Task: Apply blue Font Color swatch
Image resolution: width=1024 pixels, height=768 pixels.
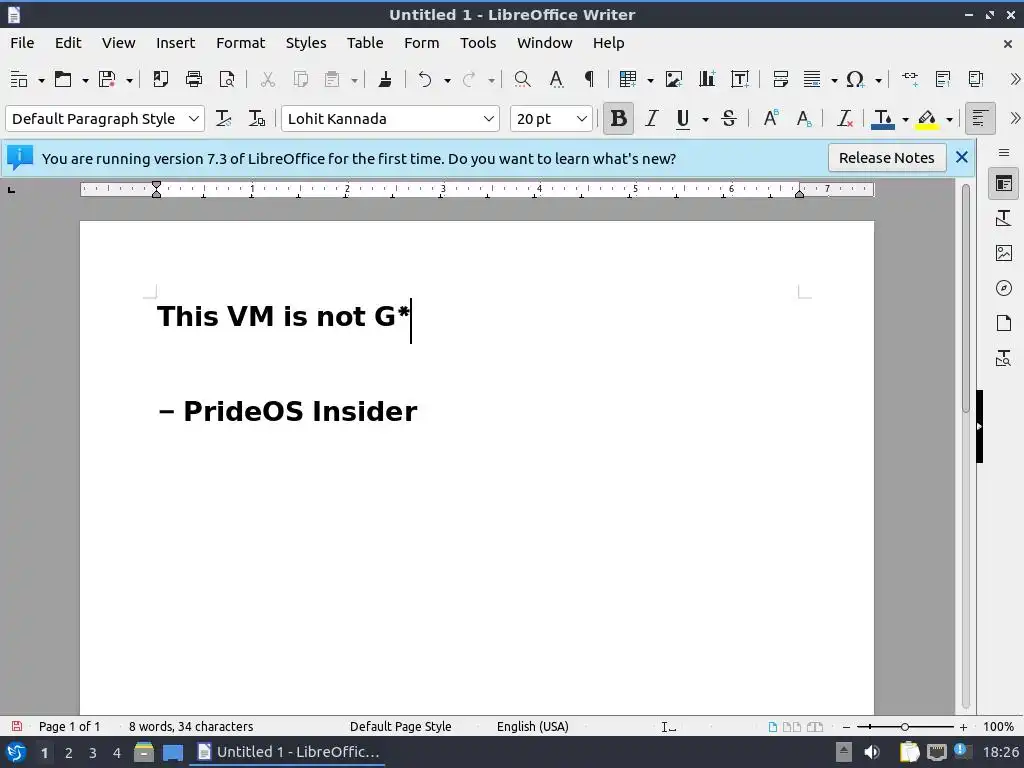Action: pos(883,119)
